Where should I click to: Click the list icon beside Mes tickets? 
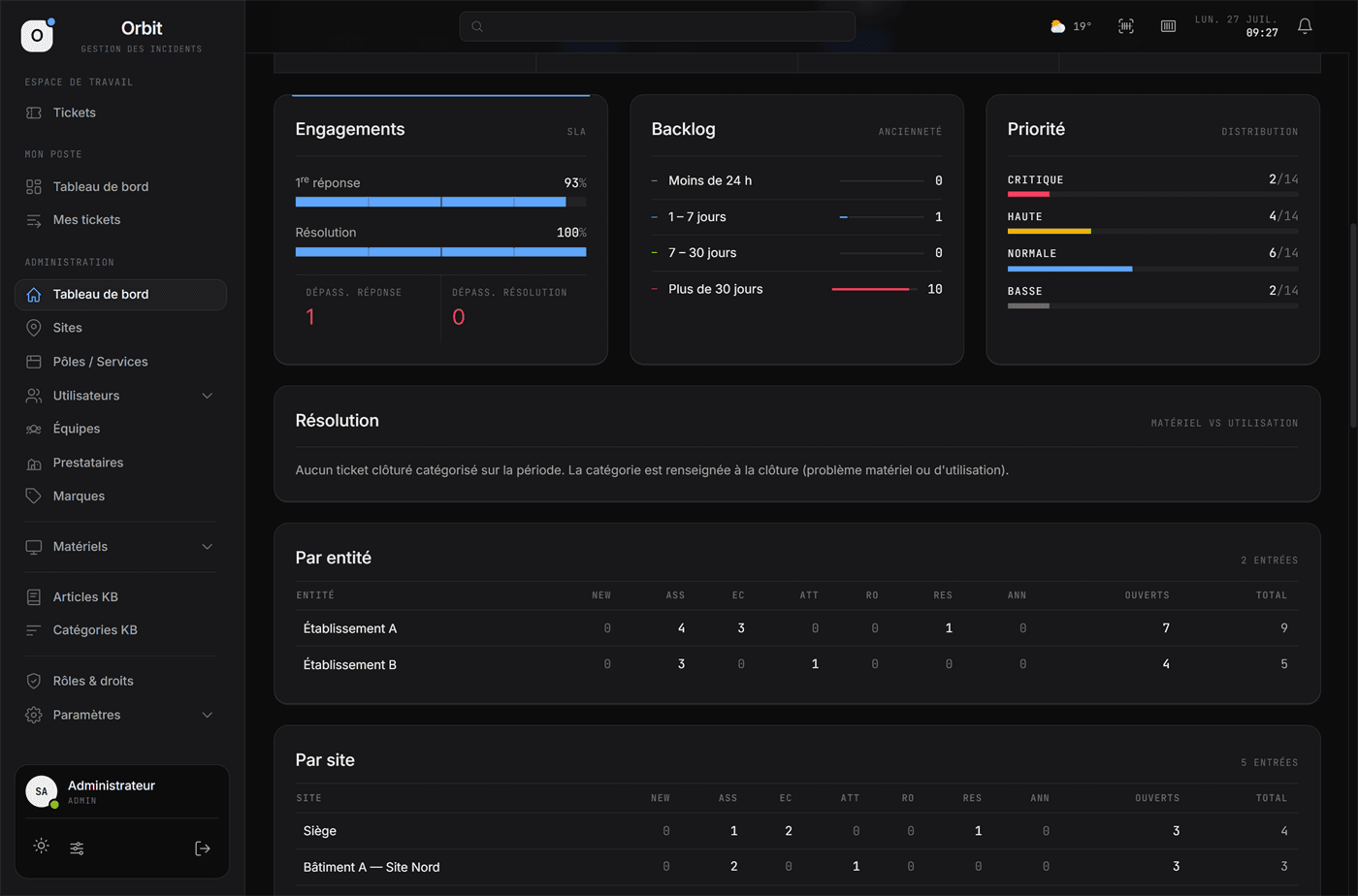(x=34, y=220)
